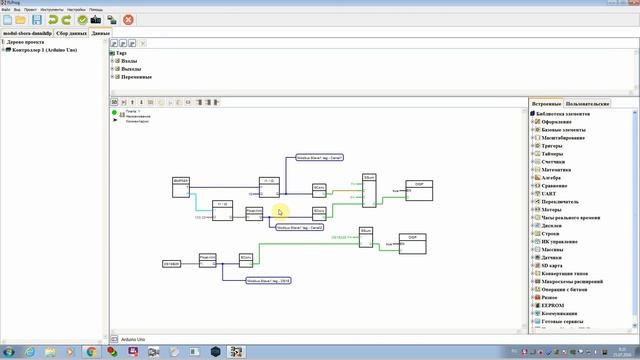Open Windows Start menu
The image size is (640, 360).
(9, 352)
